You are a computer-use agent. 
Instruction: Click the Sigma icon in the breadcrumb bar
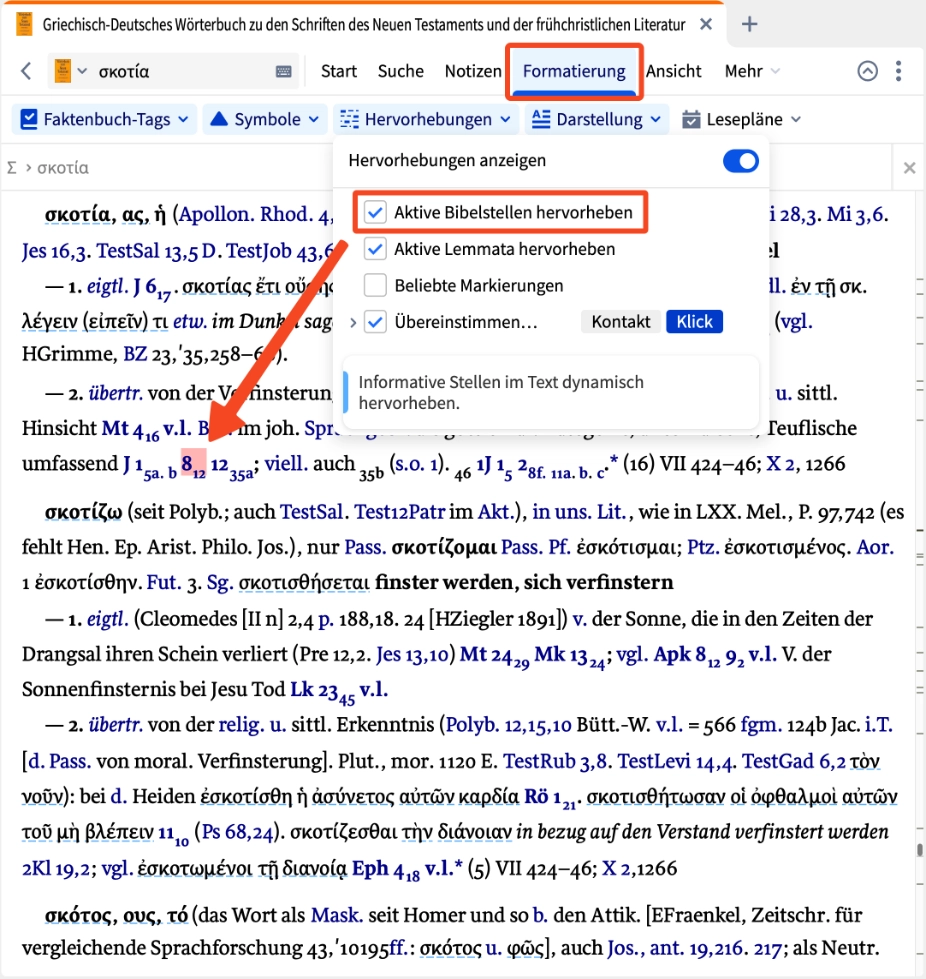coord(12,167)
